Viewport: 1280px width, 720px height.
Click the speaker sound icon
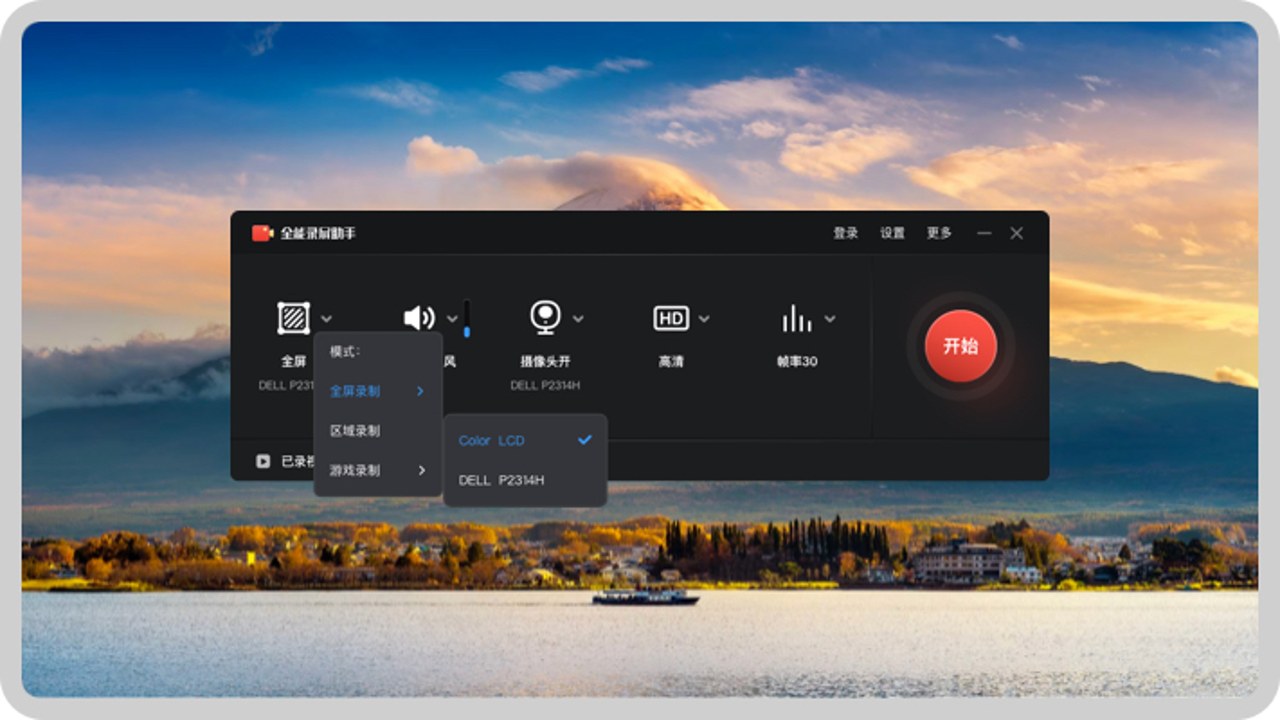(419, 318)
